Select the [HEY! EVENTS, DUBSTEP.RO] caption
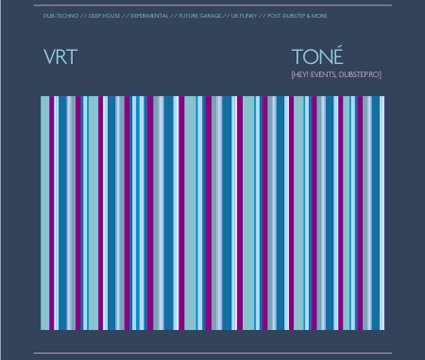Screen dimensions: 425x360 pos(336,75)
